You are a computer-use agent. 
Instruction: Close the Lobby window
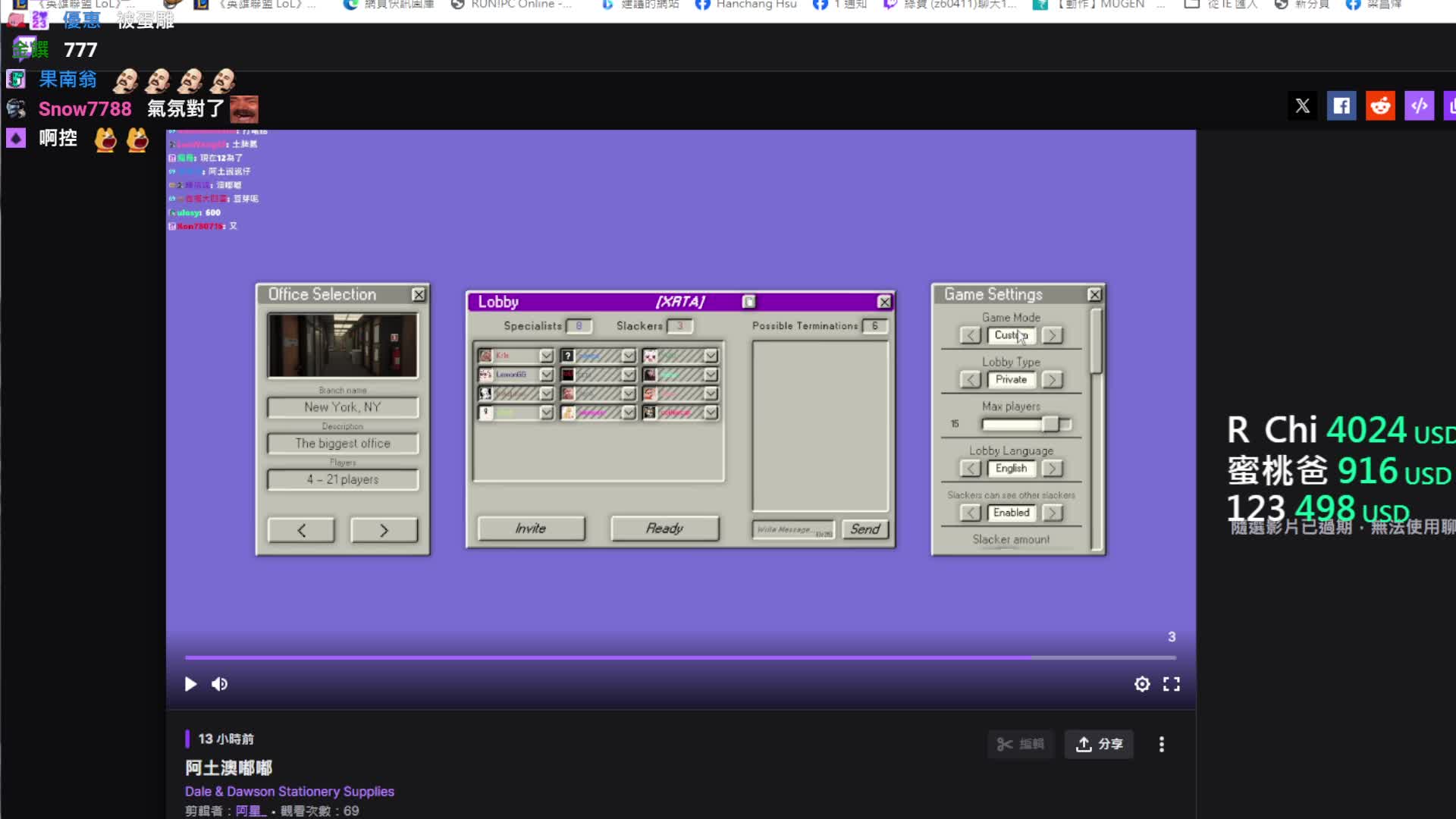(x=884, y=302)
